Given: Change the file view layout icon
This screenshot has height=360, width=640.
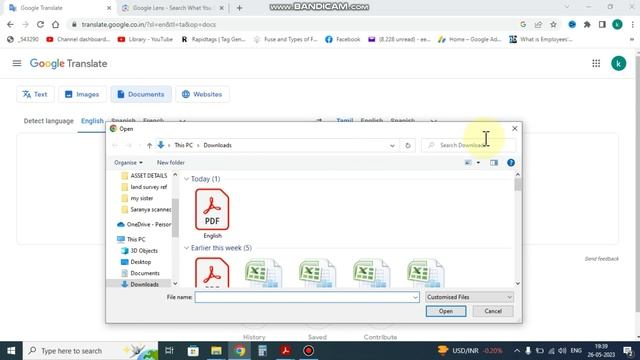Looking at the screenshot, I should click(468, 162).
